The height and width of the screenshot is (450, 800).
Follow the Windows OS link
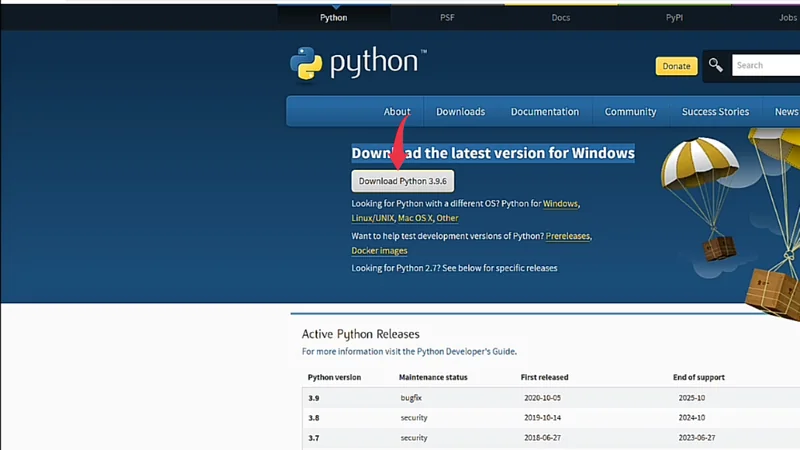560,204
